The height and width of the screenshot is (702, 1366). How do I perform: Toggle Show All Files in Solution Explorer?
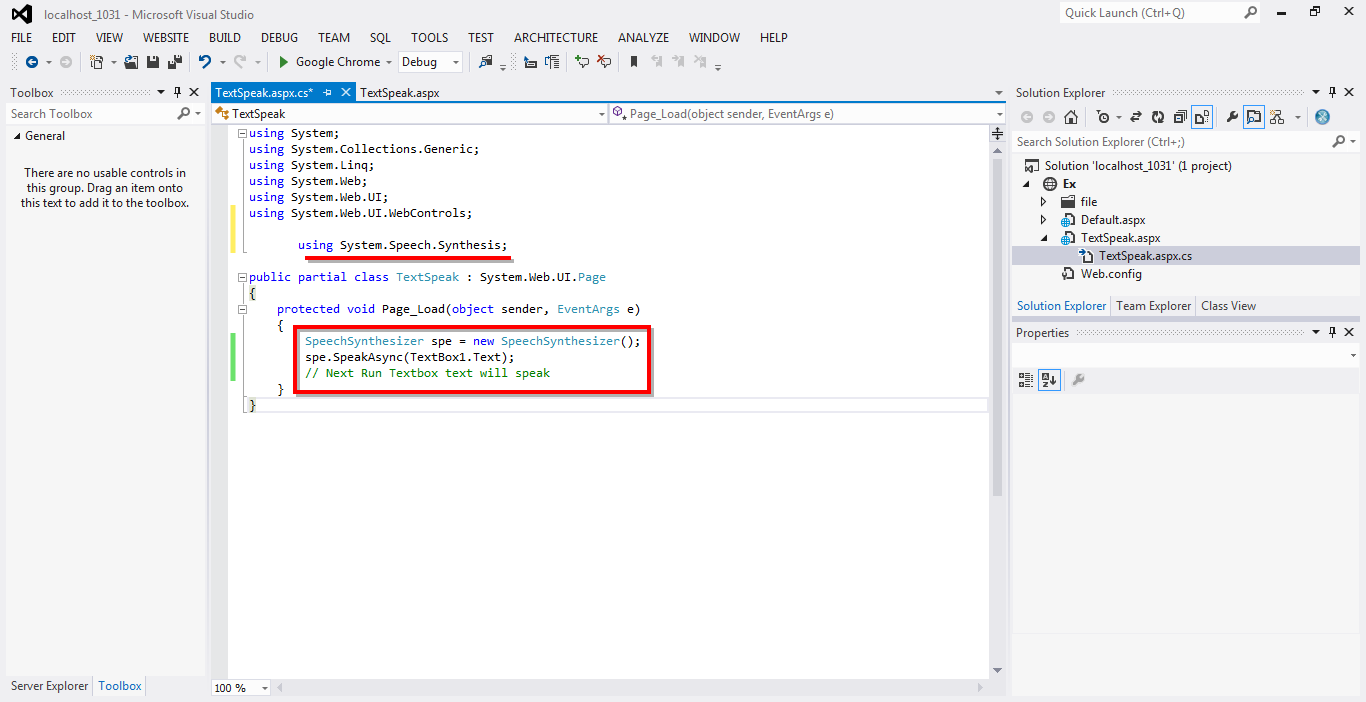click(x=1200, y=116)
